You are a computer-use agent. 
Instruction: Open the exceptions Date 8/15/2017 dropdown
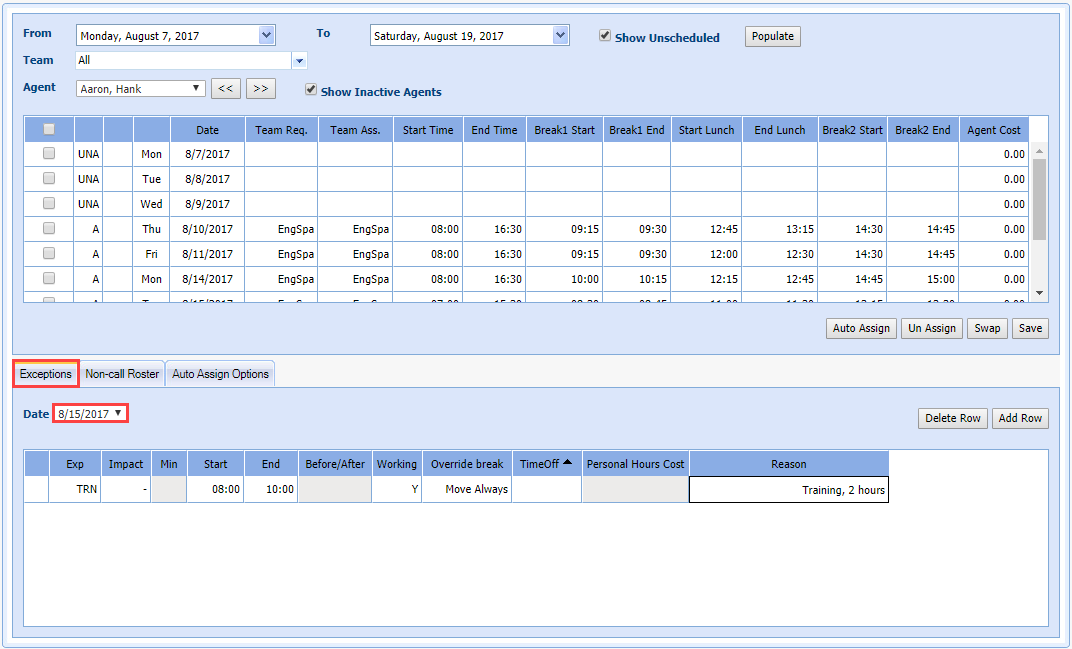[119, 413]
